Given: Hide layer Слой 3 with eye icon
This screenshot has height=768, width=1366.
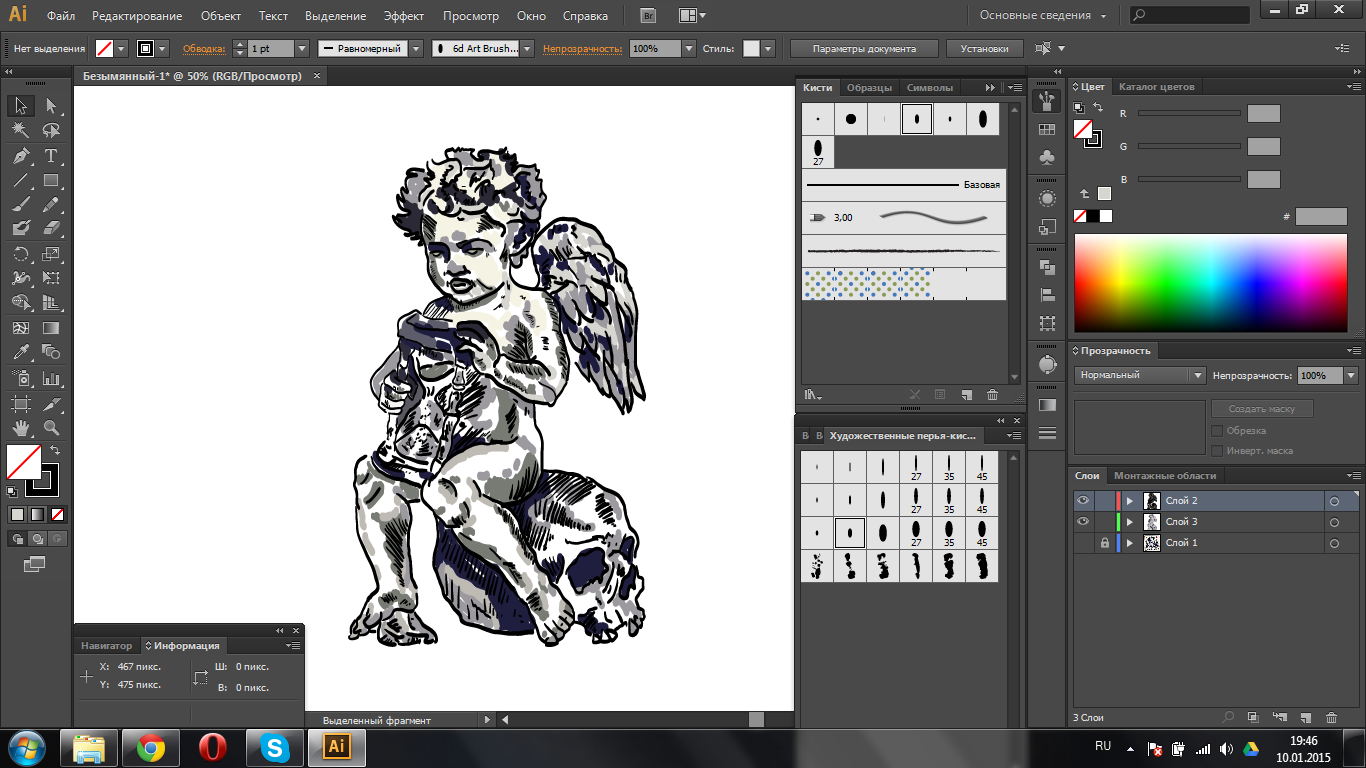Looking at the screenshot, I should point(1082,522).
